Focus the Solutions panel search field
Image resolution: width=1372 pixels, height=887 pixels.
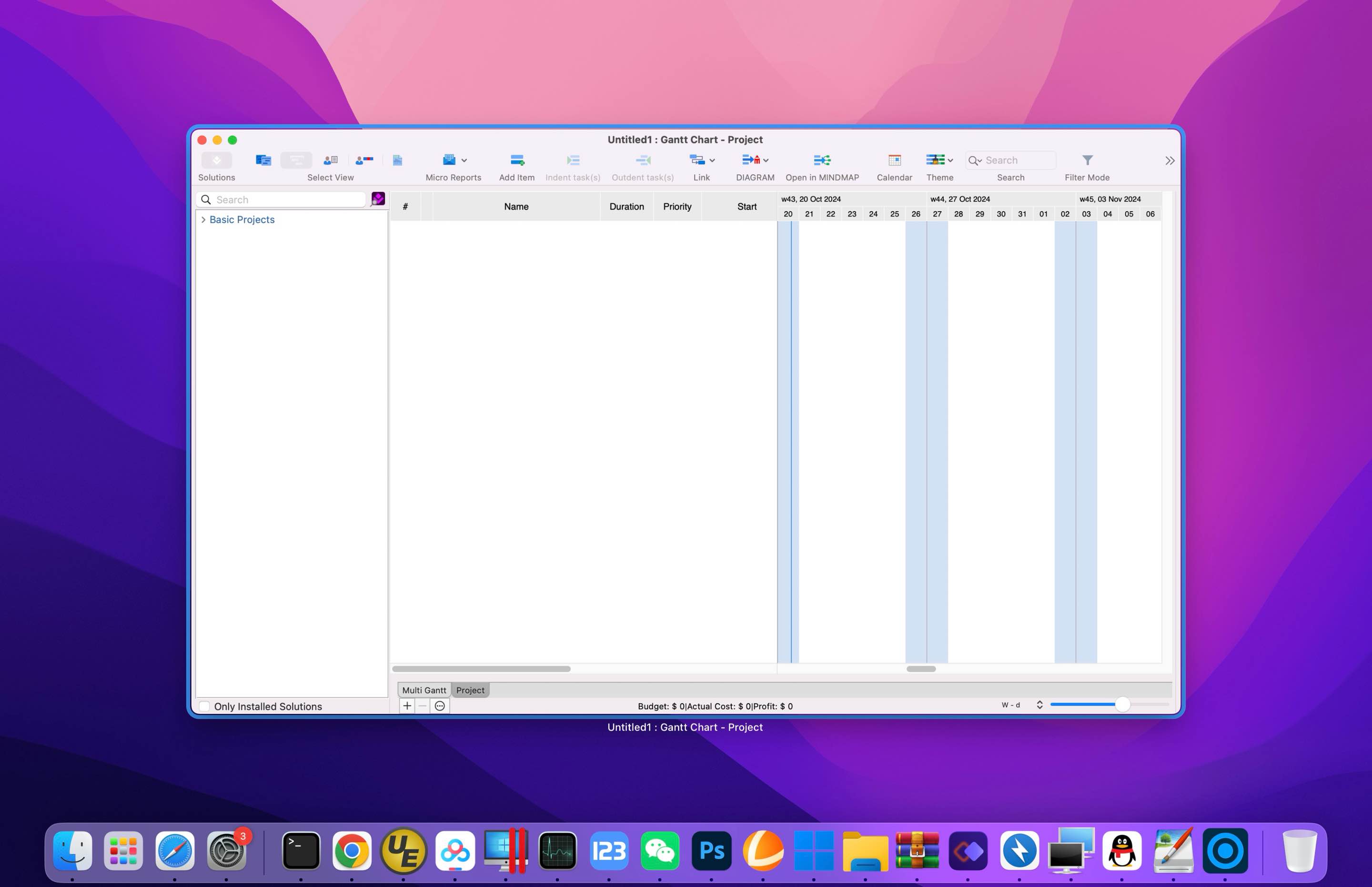pyautogui.click(x=281, y=199)
